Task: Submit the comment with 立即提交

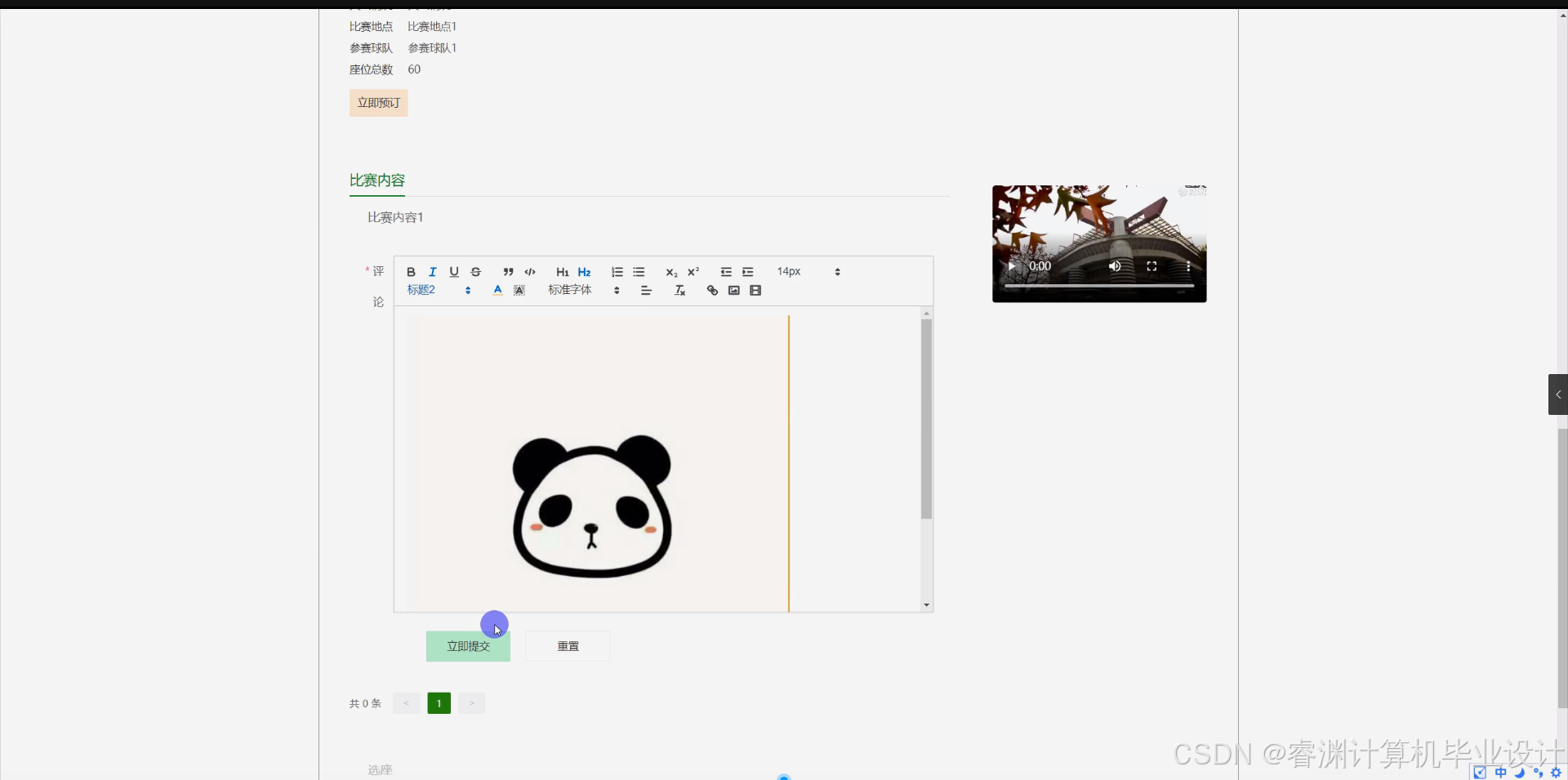Action: tap(468, 646)
